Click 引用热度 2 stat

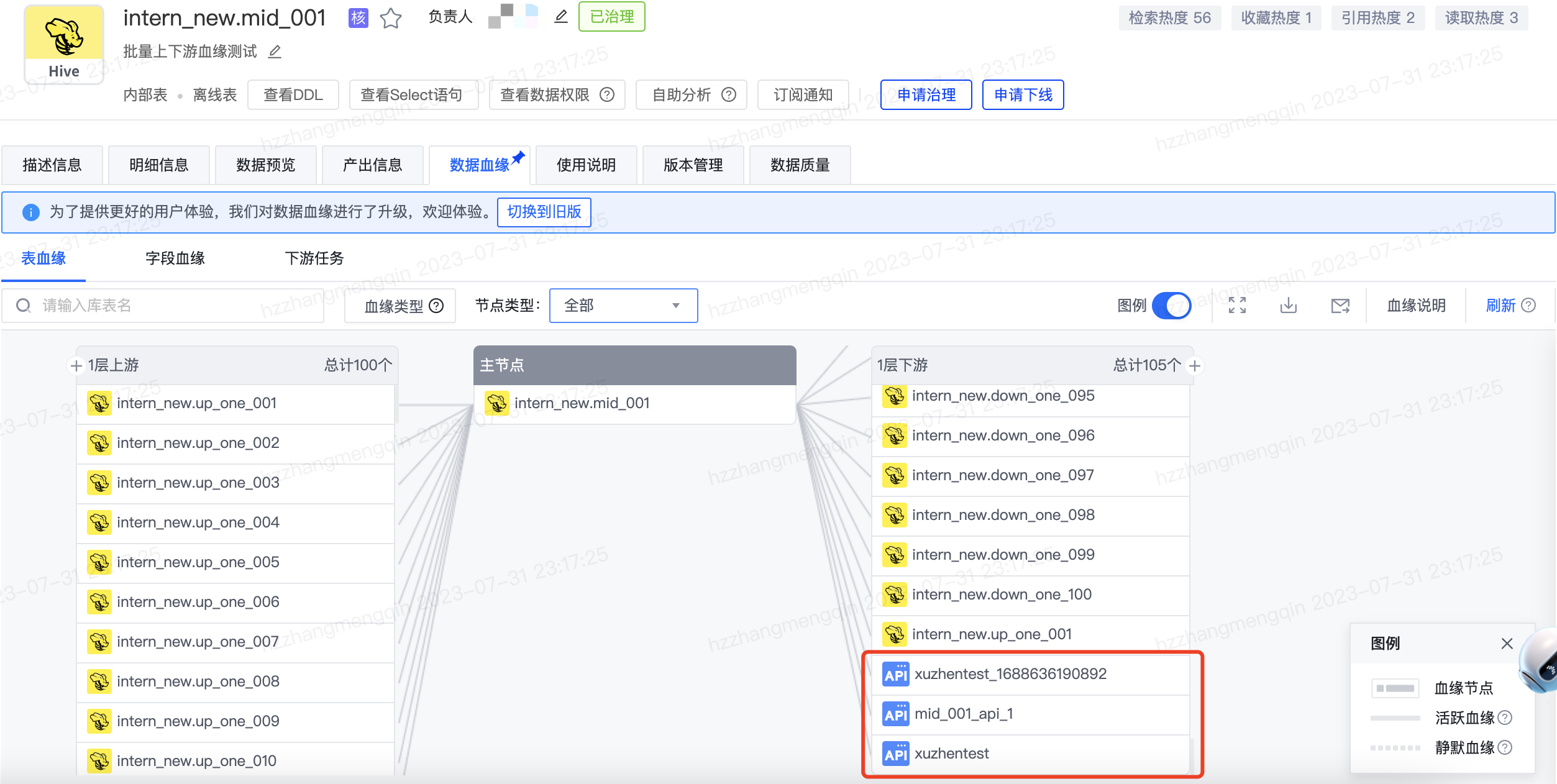pos(1378,18)
